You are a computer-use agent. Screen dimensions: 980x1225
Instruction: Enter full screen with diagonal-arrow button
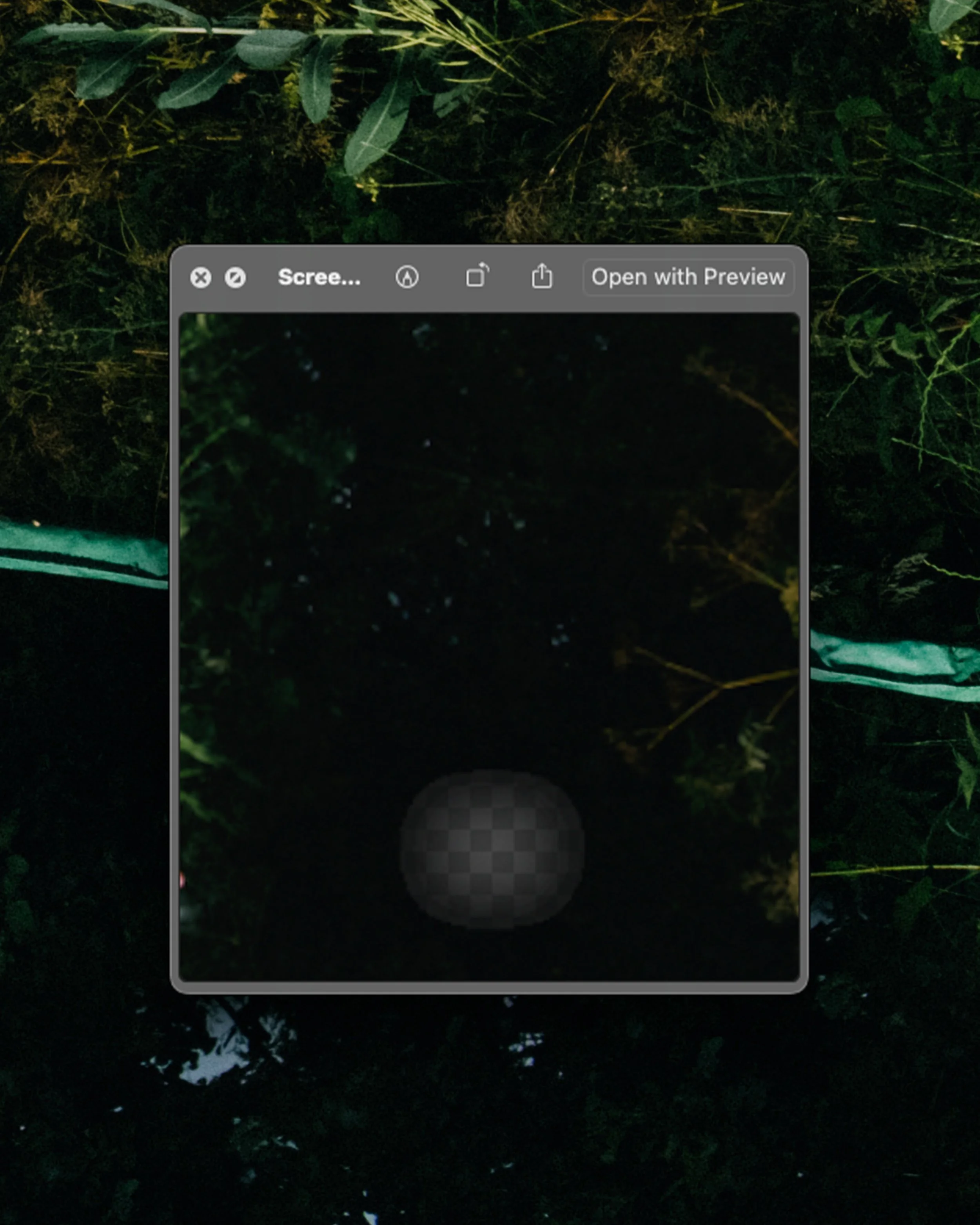pyautogui.click(x=235, y=278)
